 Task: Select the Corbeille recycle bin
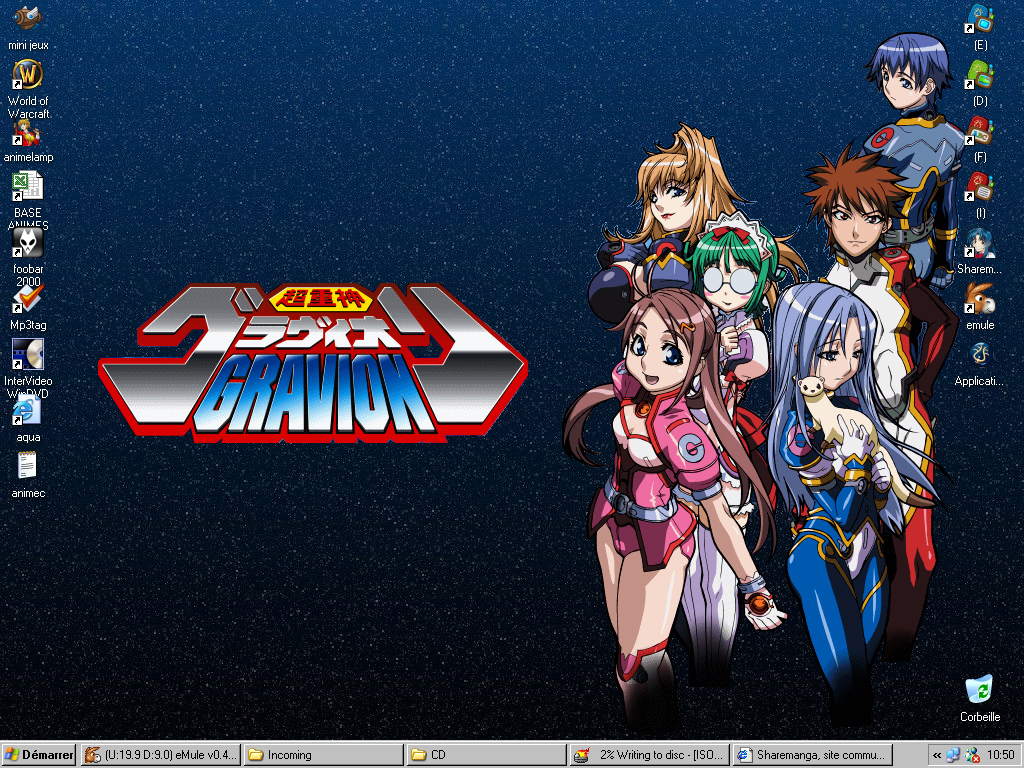[x=980, y=699]
